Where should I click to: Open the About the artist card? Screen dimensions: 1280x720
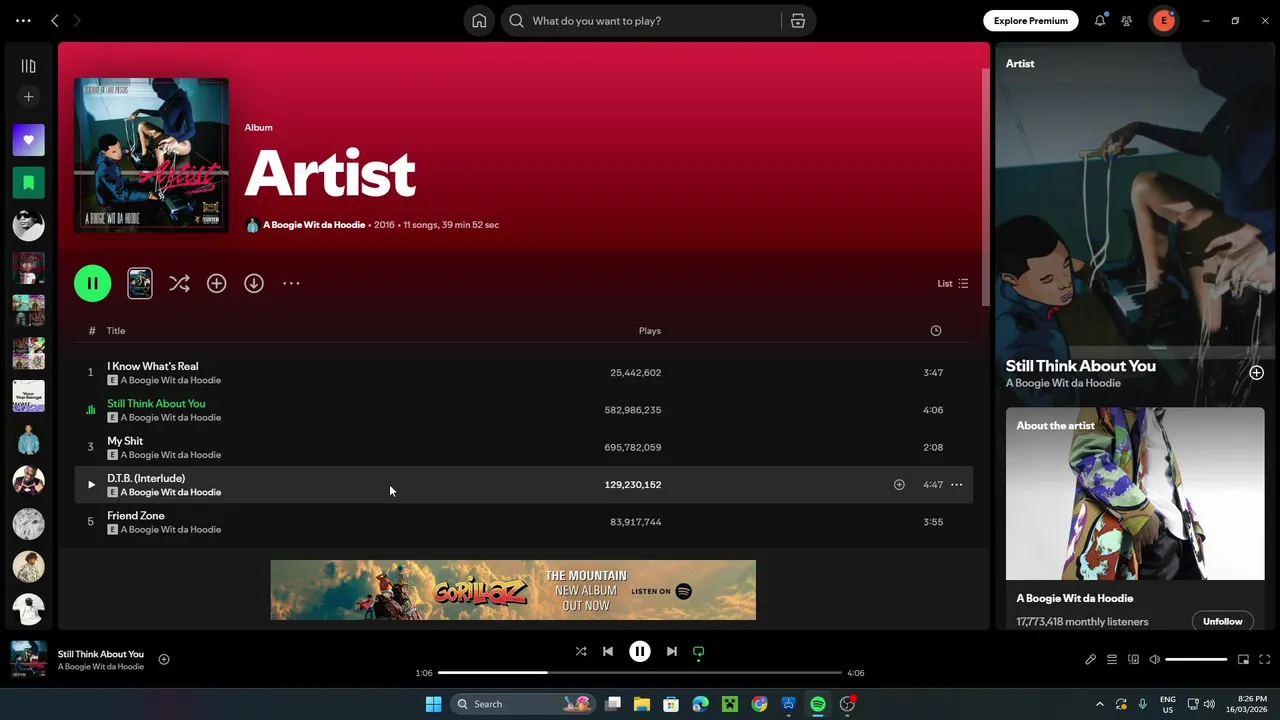1135,518
